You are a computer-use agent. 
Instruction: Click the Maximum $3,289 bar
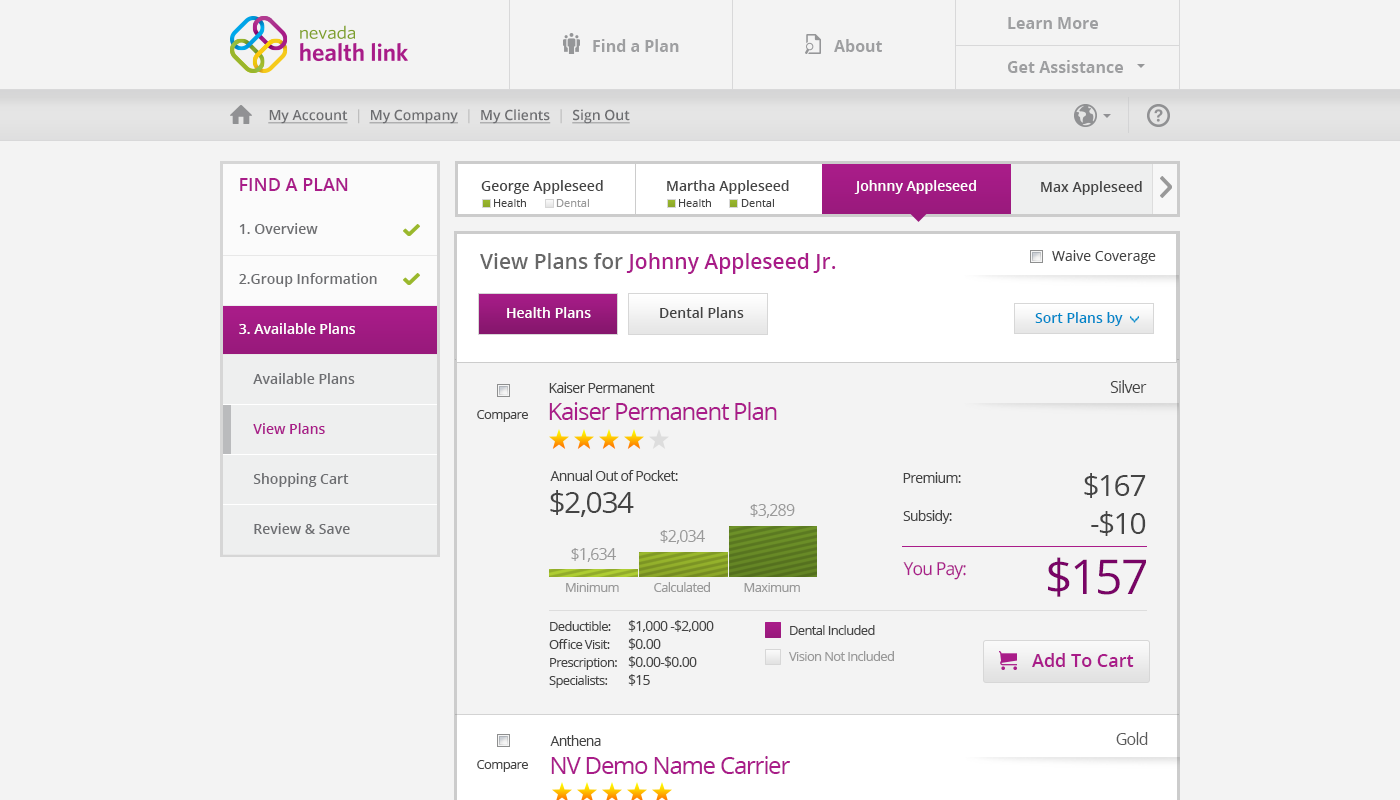(773, 551)
